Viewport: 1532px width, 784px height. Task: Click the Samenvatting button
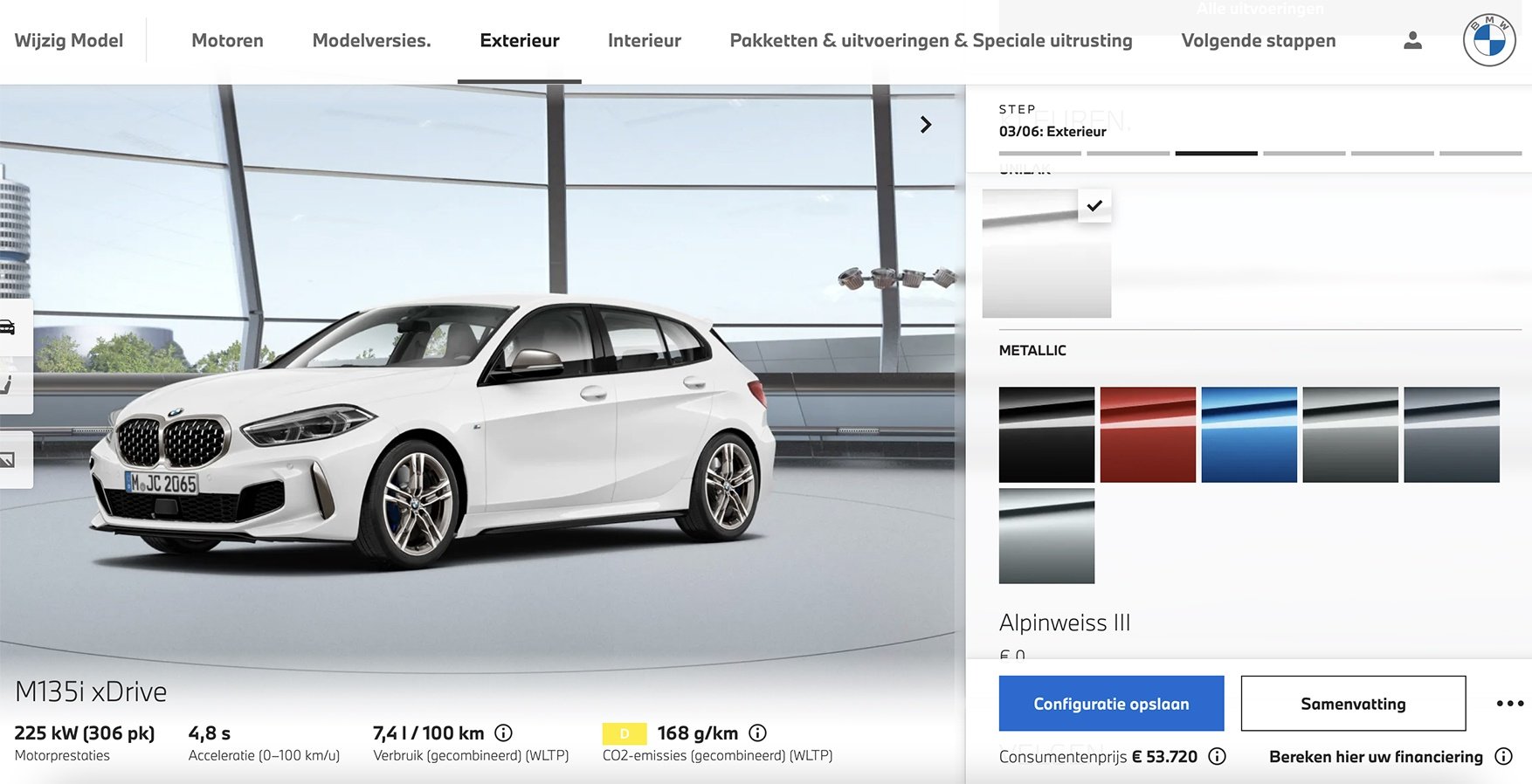point(1353,704)
